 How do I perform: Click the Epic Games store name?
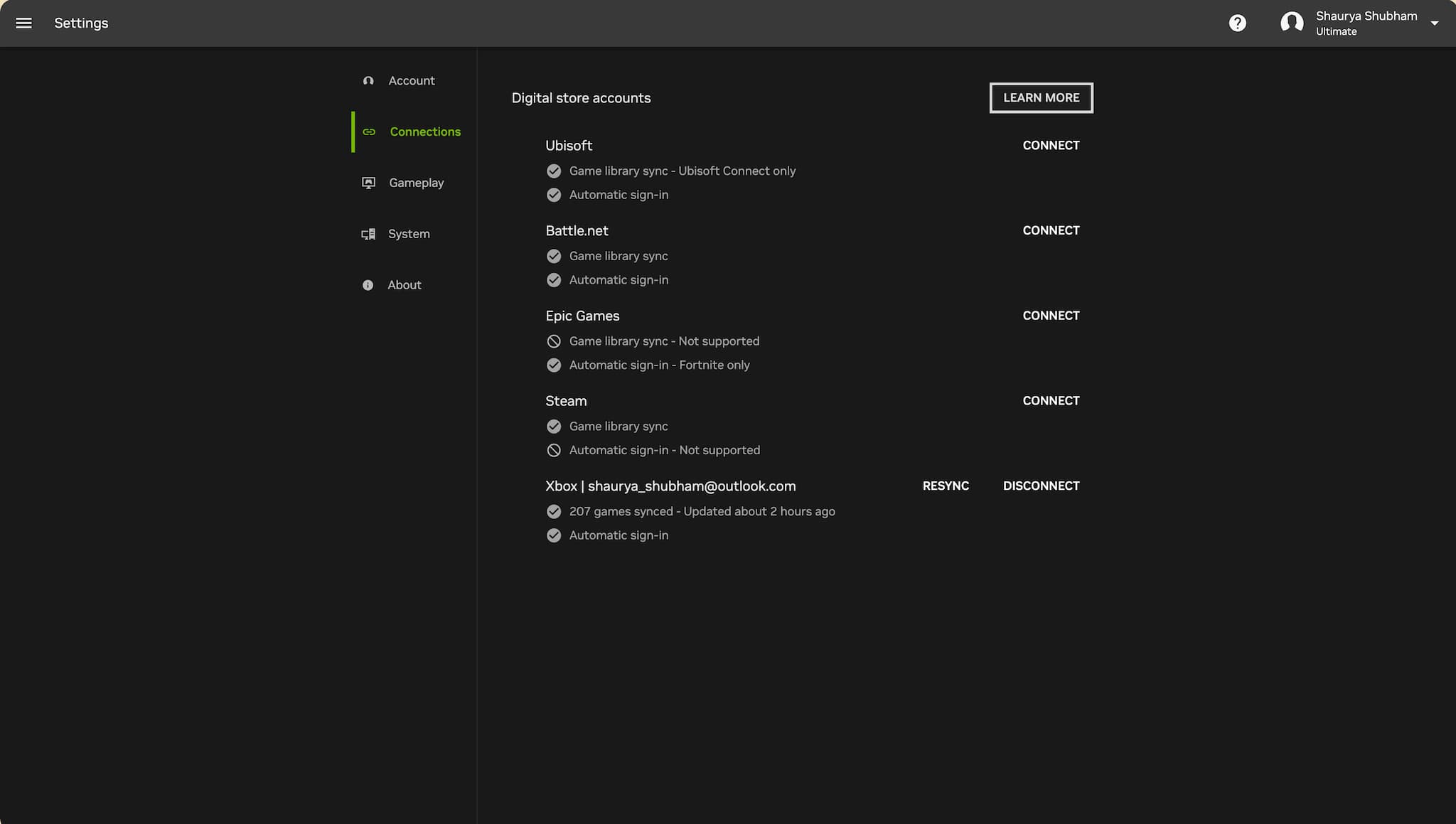(582, 316)
